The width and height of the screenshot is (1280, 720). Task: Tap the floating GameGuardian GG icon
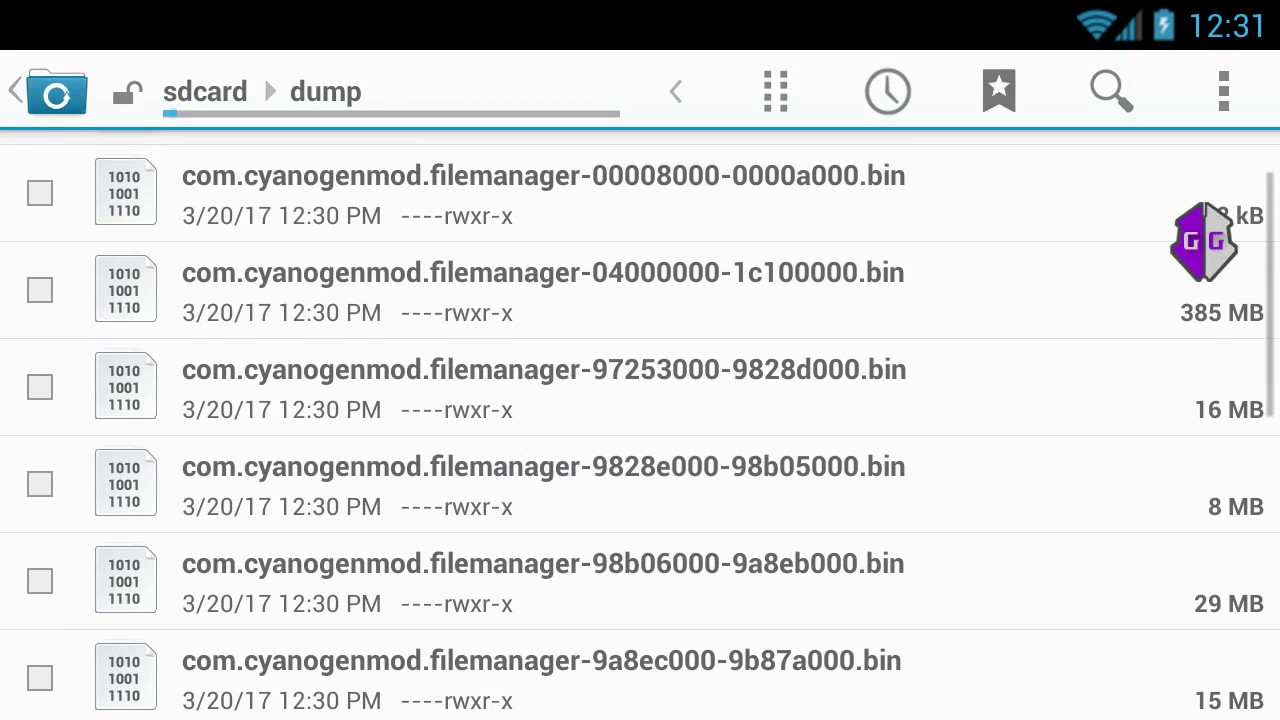click(x=1203, y=242)
